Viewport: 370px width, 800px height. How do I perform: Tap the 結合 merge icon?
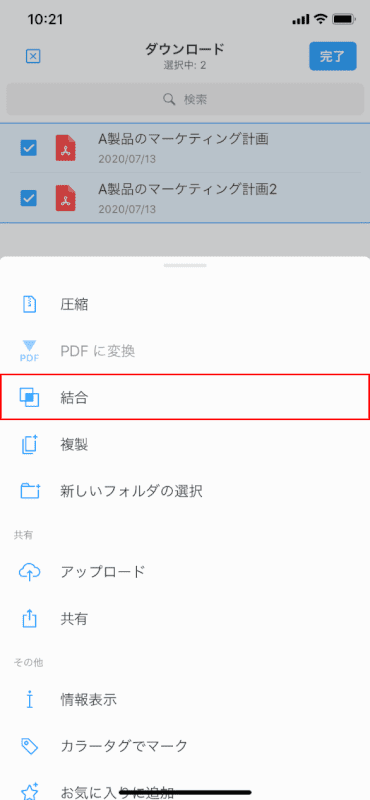tap(30, 397)
